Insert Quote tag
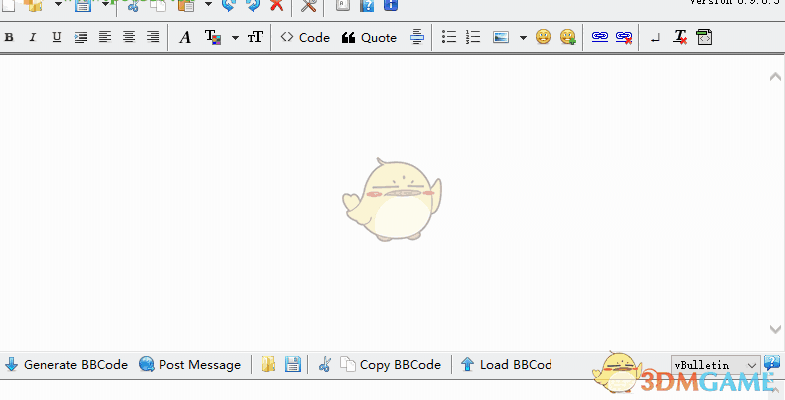785x400 pixels. [x=369, y=38]
